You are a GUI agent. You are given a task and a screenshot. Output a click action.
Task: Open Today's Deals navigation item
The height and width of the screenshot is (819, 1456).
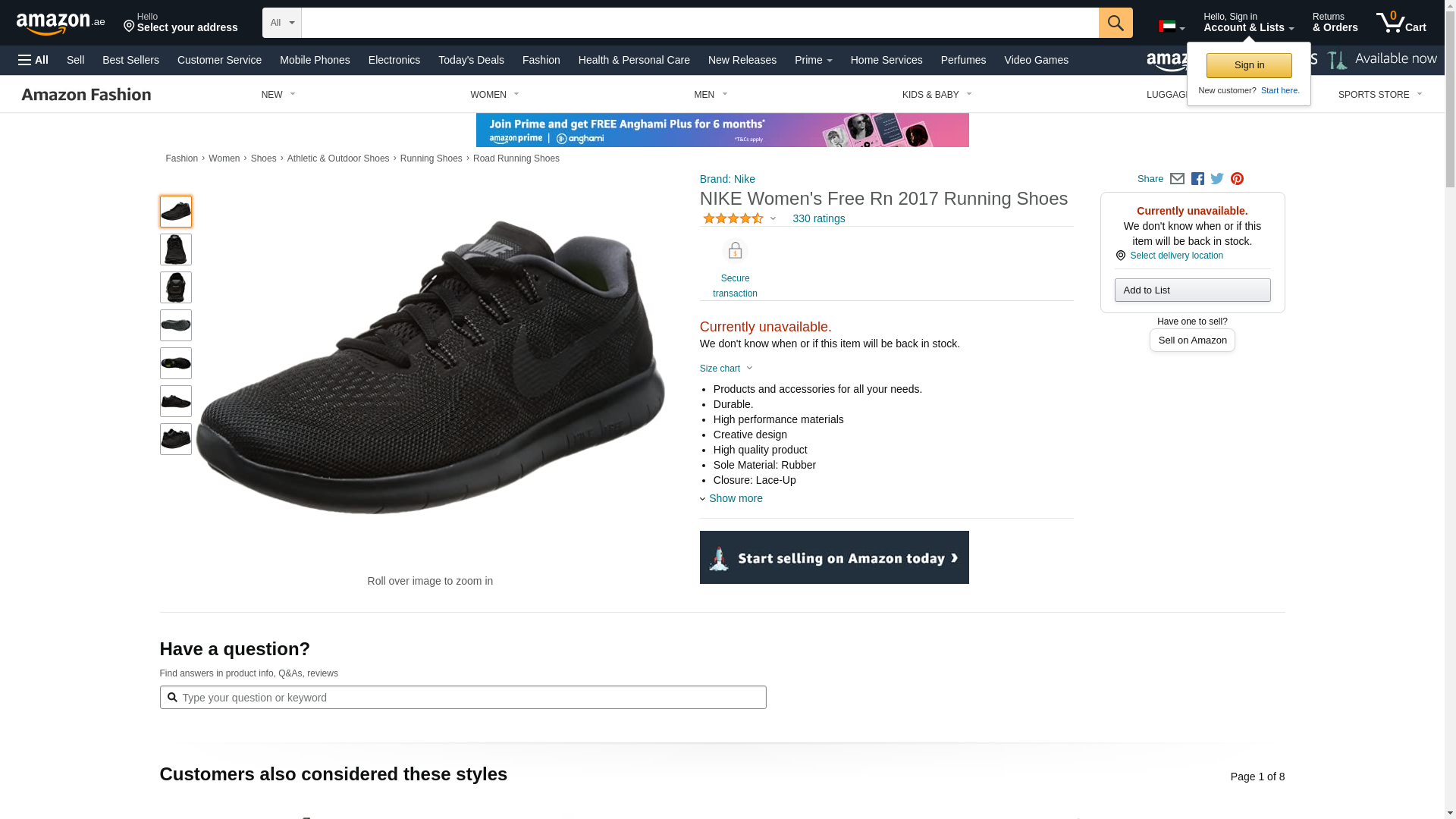coord(471,60)
